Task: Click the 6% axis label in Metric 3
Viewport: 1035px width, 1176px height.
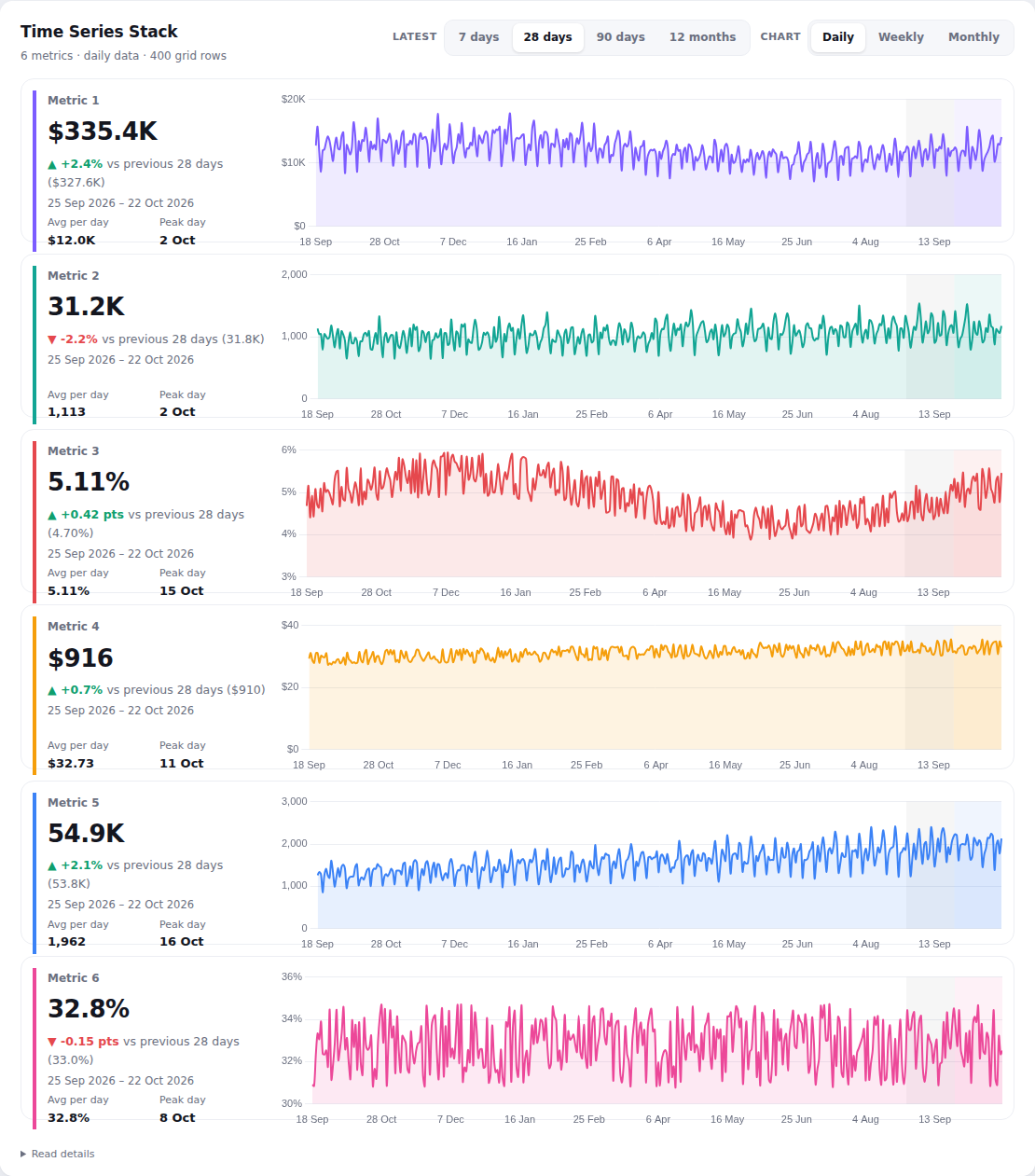Action: click(289, 450)
